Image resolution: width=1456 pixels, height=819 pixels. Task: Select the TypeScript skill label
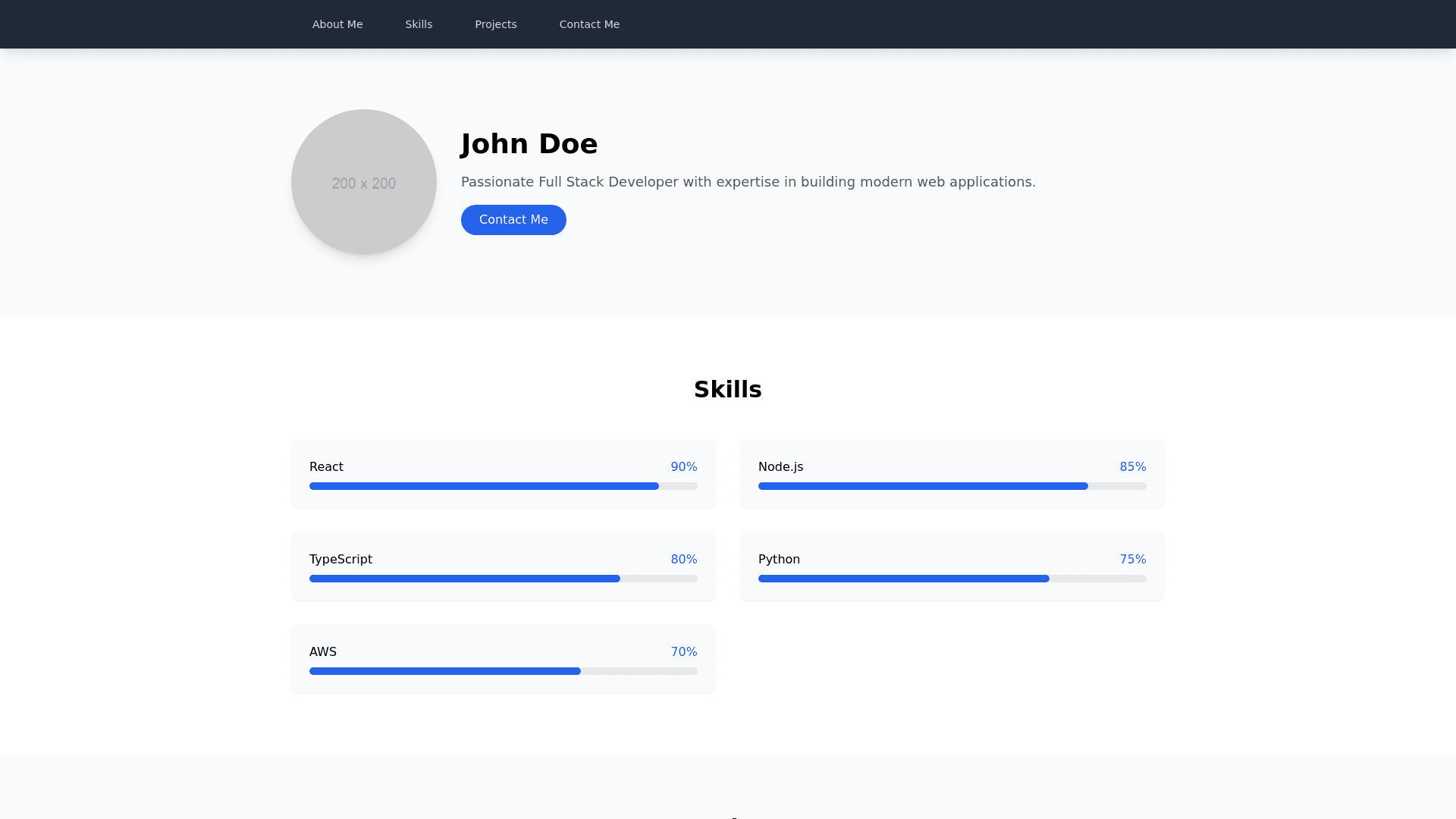(340, 560)
